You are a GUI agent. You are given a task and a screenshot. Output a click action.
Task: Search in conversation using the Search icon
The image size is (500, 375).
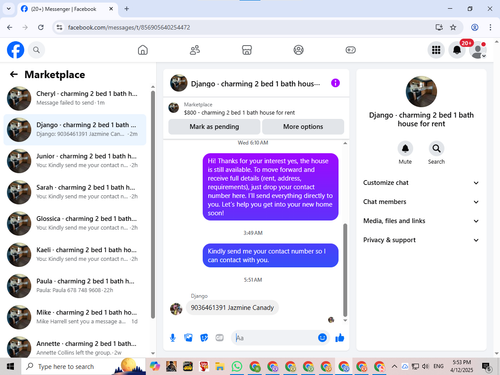pos(436,149)
